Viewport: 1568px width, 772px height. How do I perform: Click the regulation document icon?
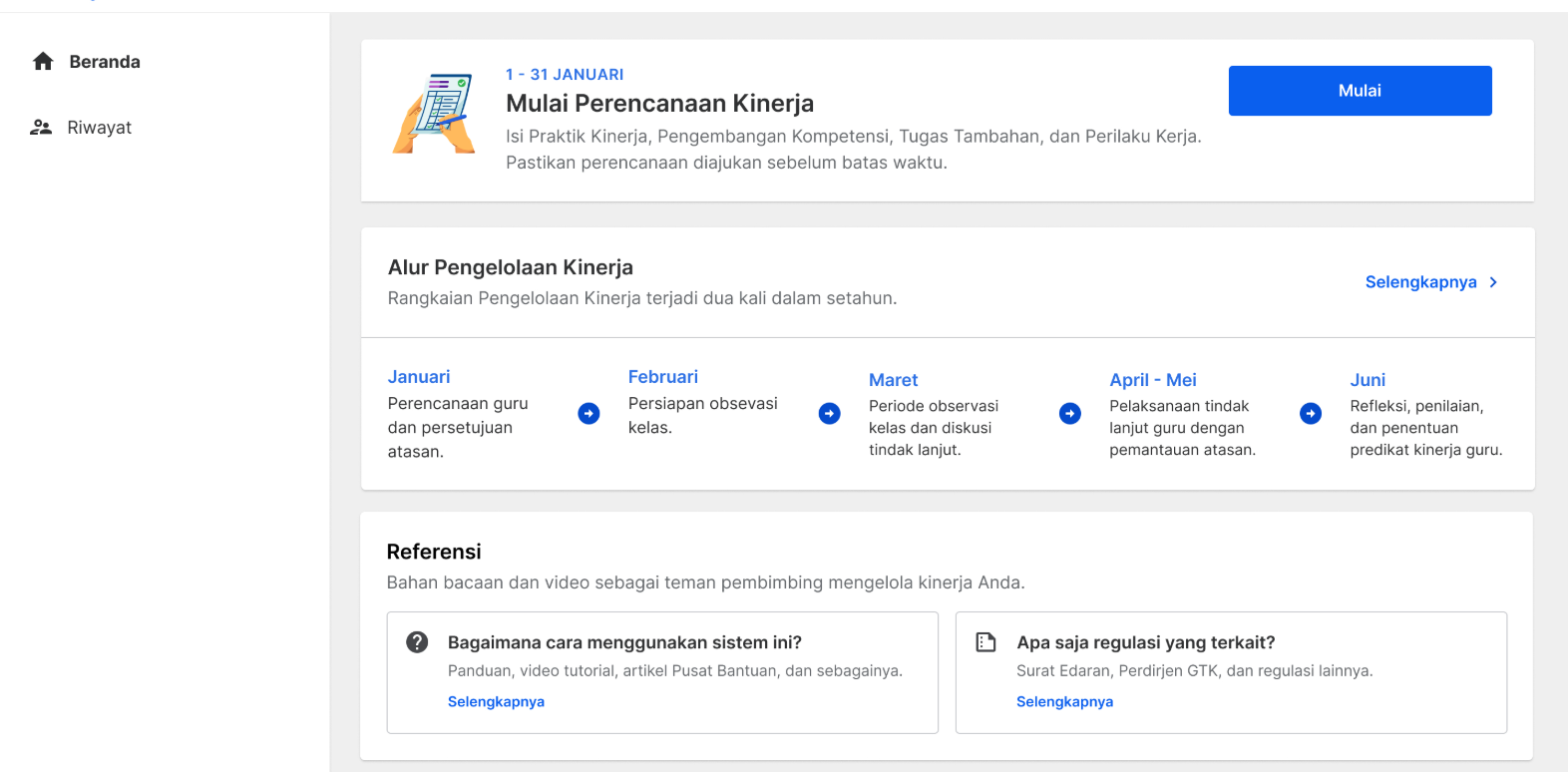point(986,642)
